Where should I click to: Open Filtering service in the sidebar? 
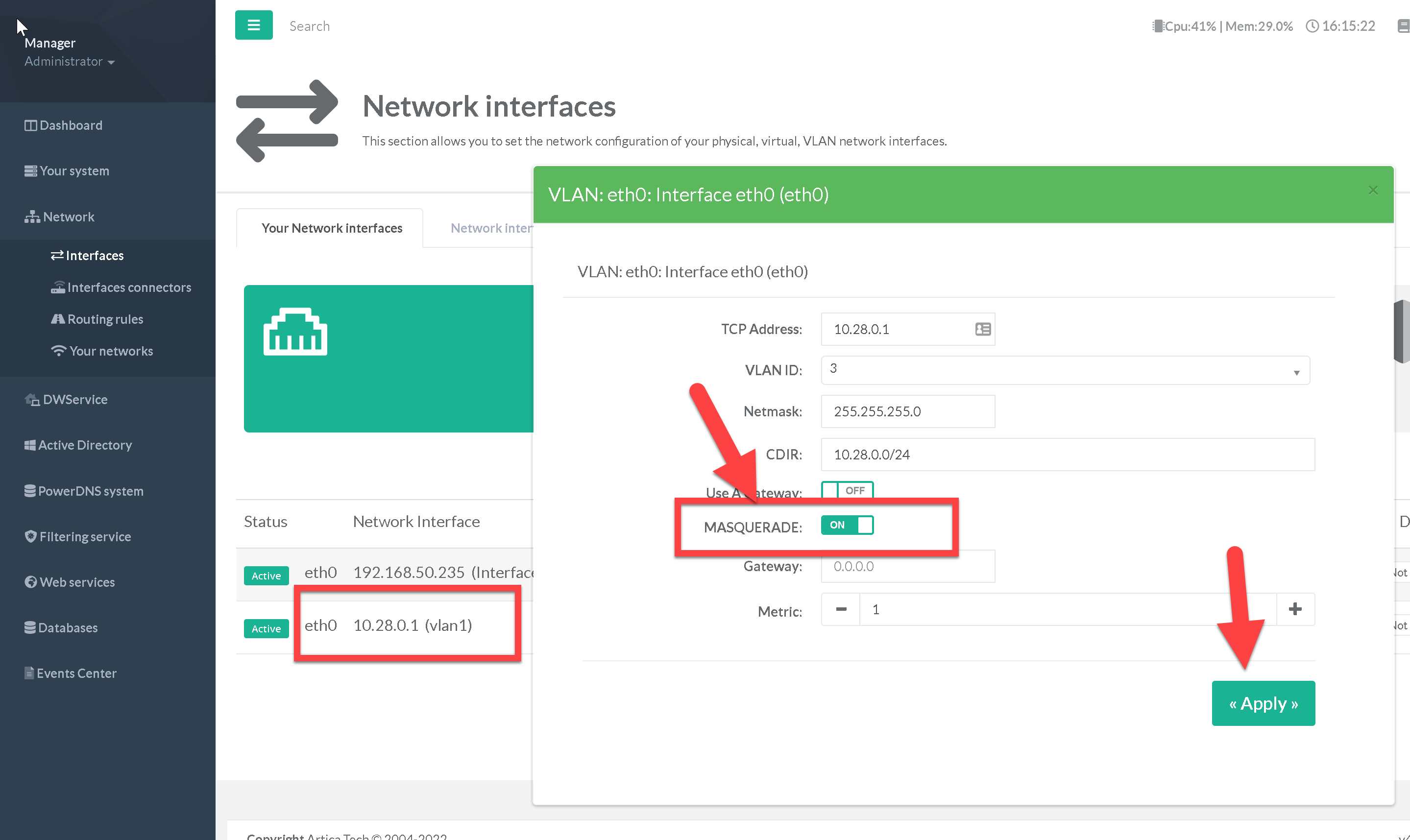(85, 537)
